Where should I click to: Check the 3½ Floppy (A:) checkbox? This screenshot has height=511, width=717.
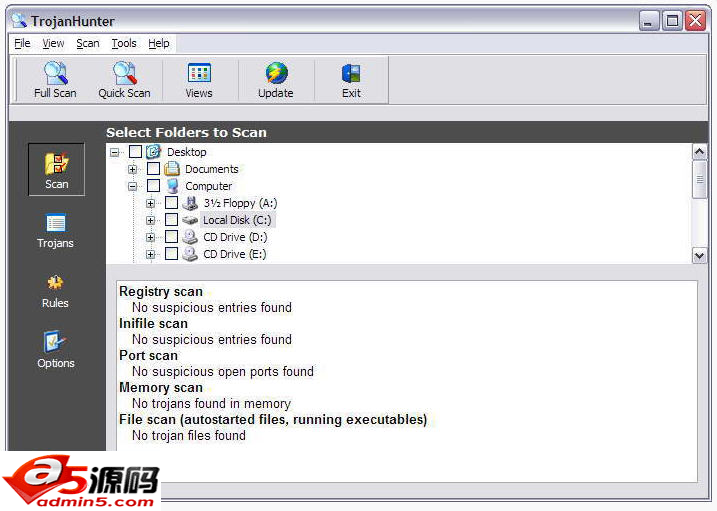pyautogui.click(x=171, y=203)
